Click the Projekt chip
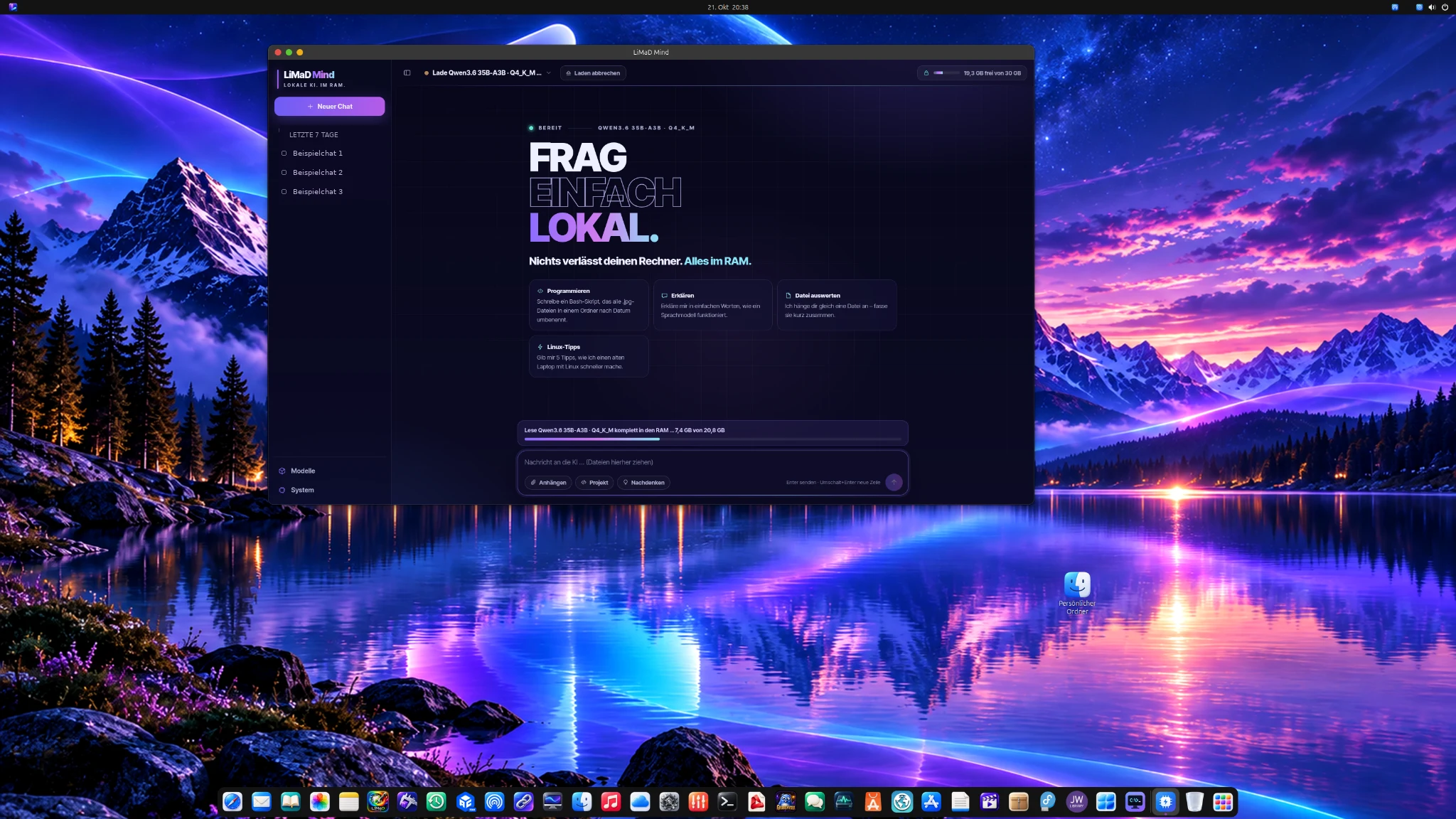This screenshot has height=819, width=1456. [x=594, y=483]
